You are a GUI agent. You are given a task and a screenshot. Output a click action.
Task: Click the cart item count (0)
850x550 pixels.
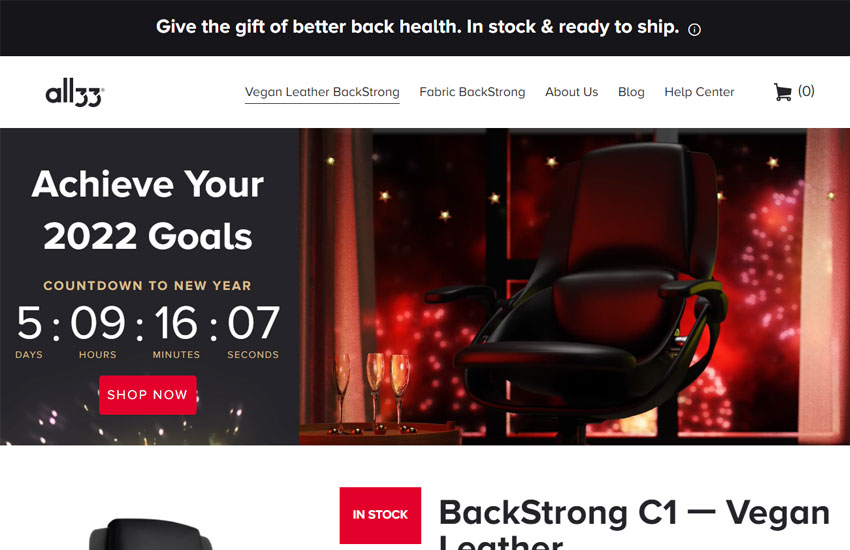806,91
